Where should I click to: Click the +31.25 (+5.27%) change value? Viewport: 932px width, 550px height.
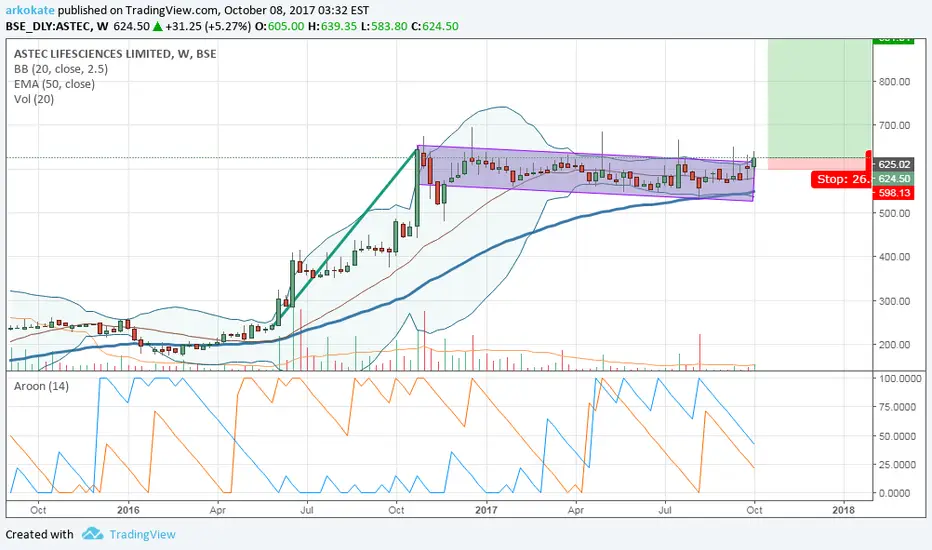coord(208,26)
